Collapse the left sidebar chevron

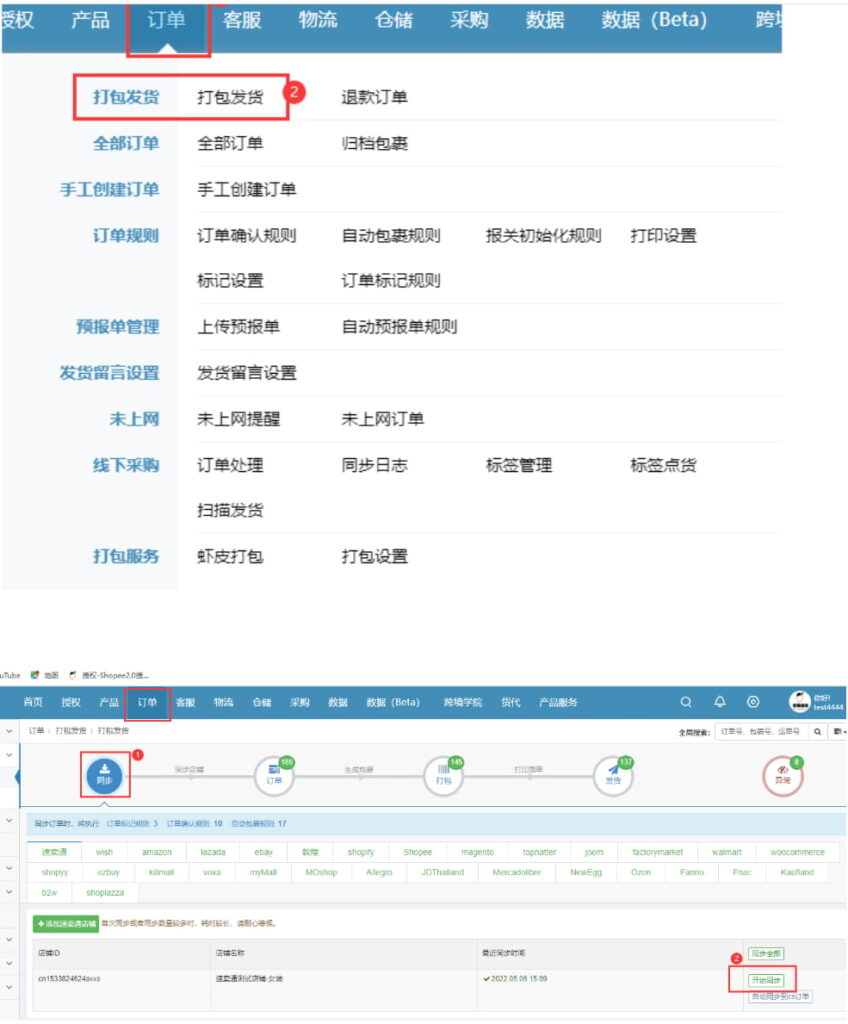8,730
